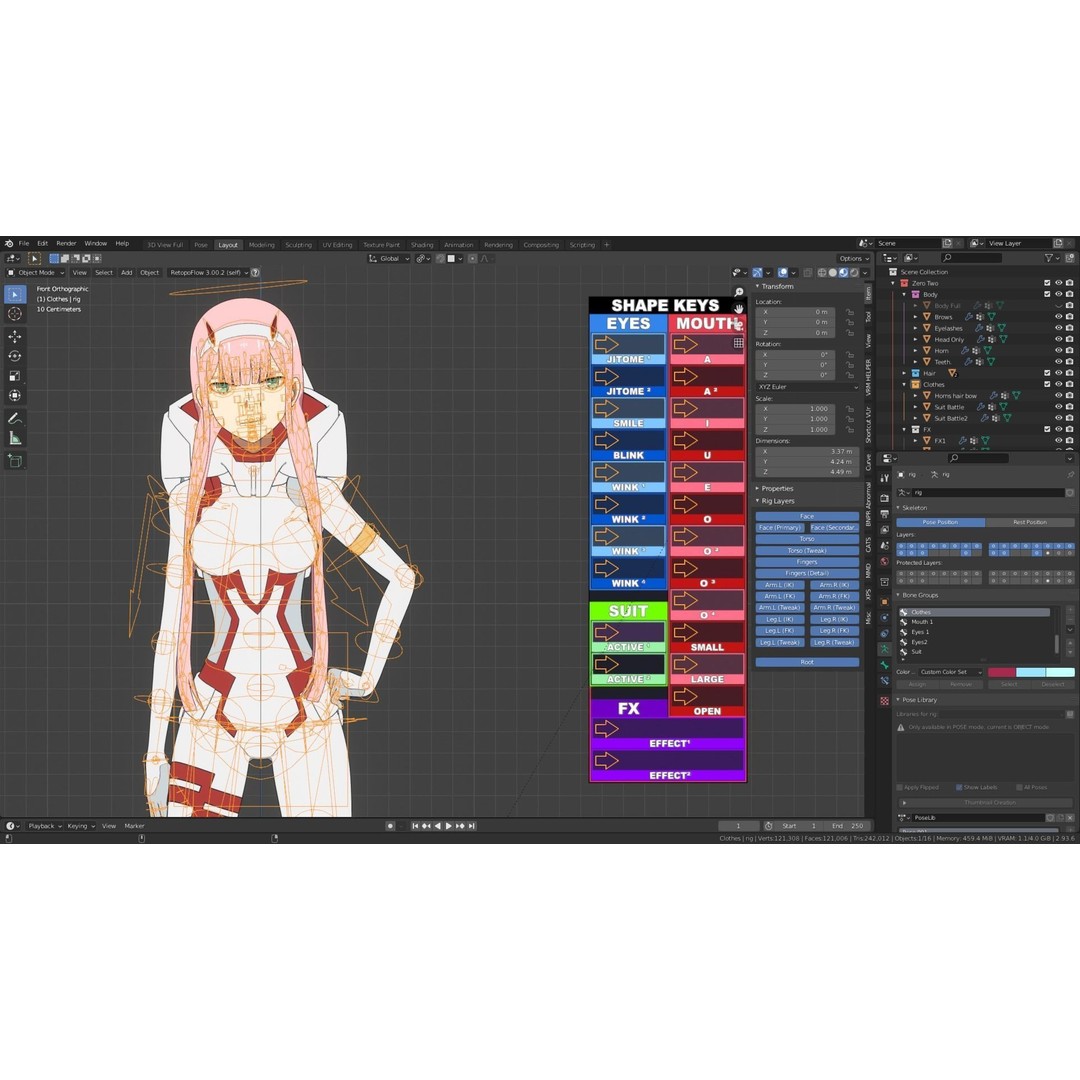Click the viewport zoom magnifier icon
The width and height of the screenshot is (1080, 1080).
click(x=738, y=293)
